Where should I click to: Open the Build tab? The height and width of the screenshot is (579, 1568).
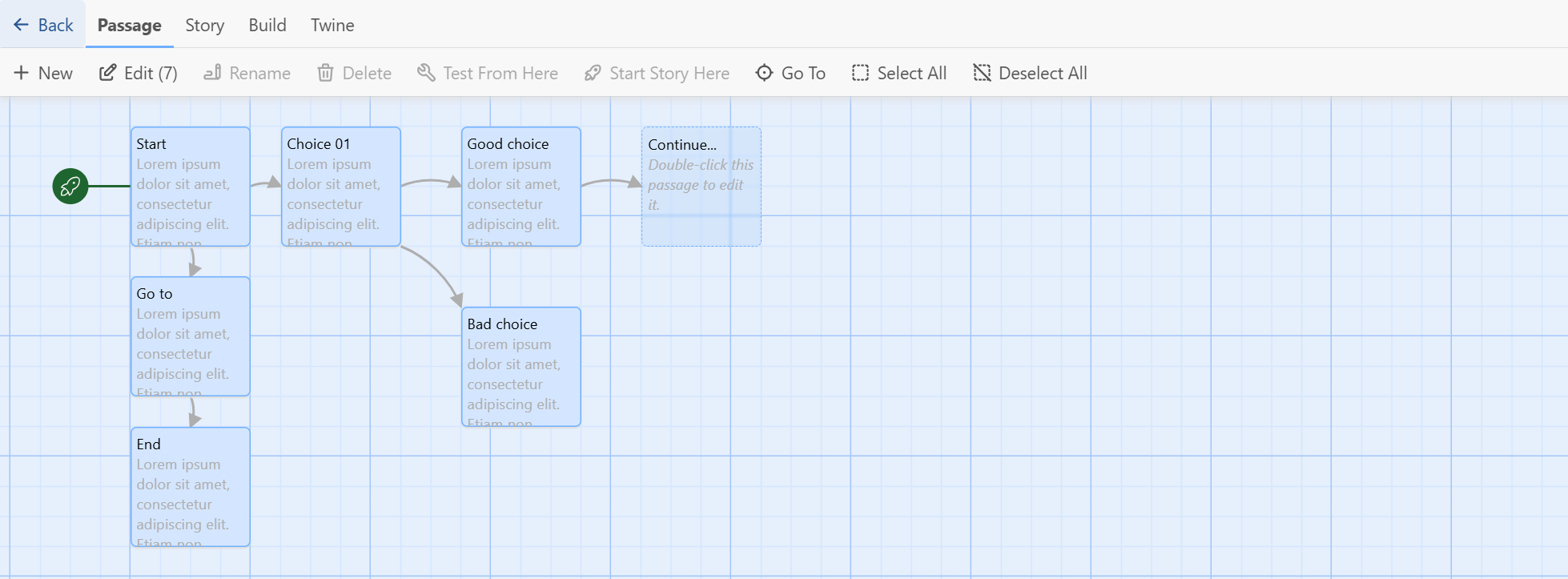(267, 25)
